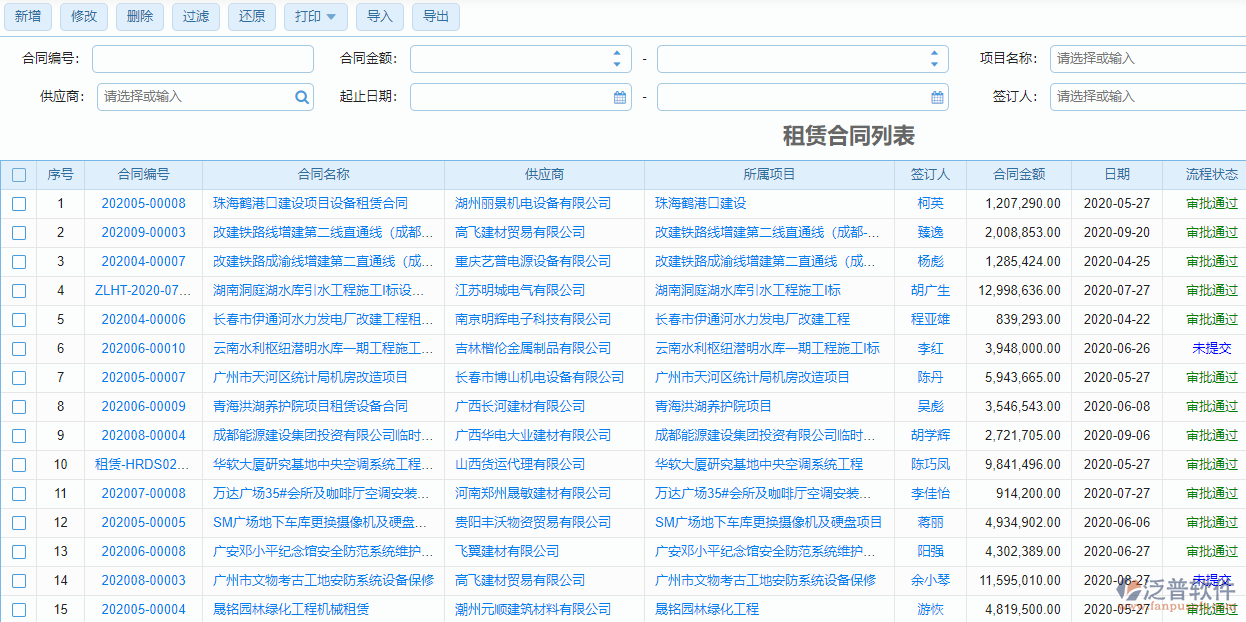Click the 合同编号 input field

202,59
